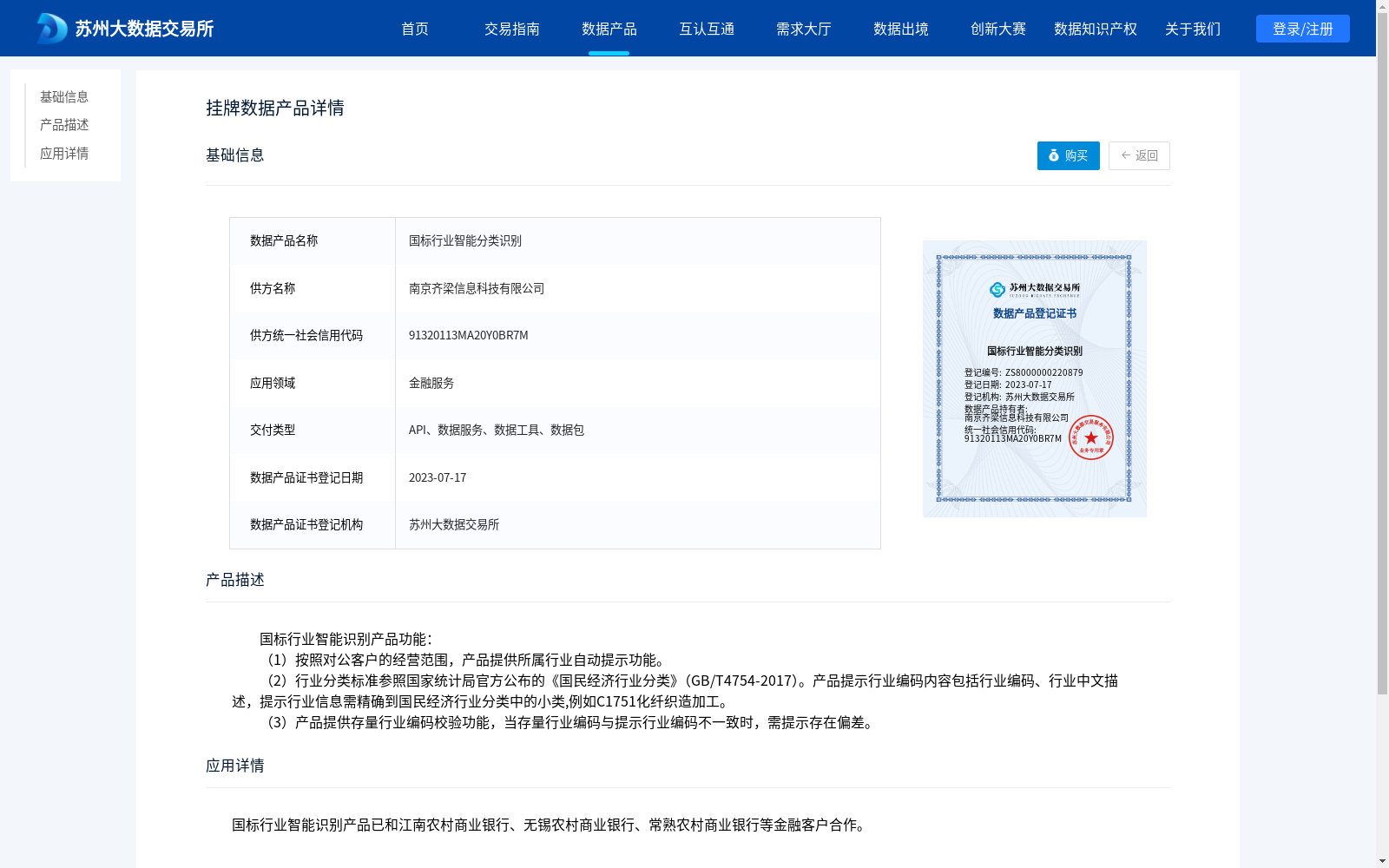
Task: Jump to 产品描述 in sidebar anchor list
Action: [x=64, y=125]
